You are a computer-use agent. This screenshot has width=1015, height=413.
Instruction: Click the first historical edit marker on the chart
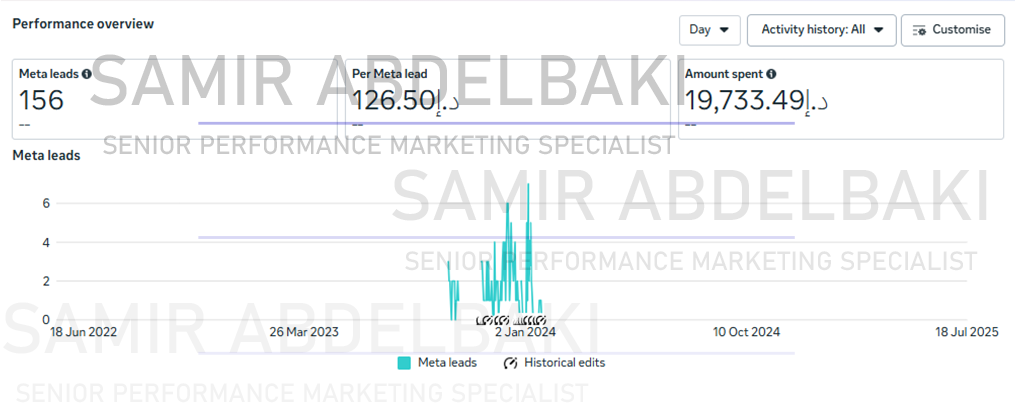click(480, 320)
